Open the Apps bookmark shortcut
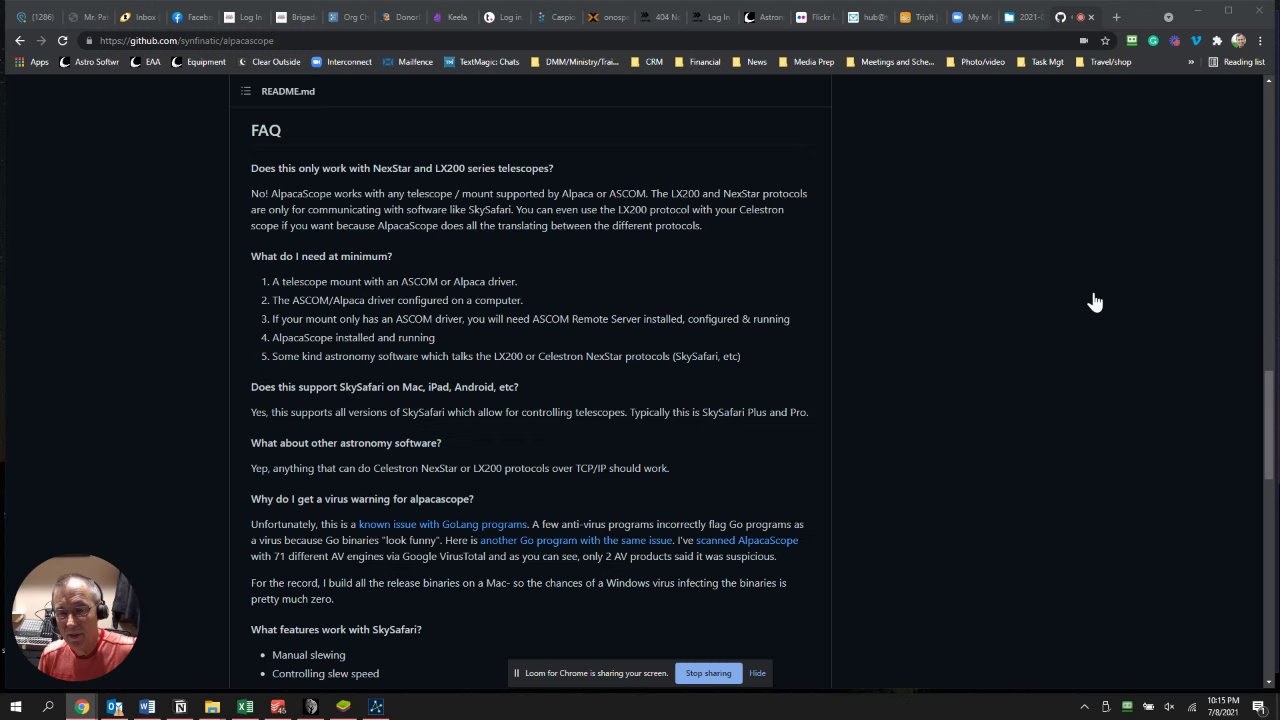The image size is (1280, 720). [x=30, y=62]
